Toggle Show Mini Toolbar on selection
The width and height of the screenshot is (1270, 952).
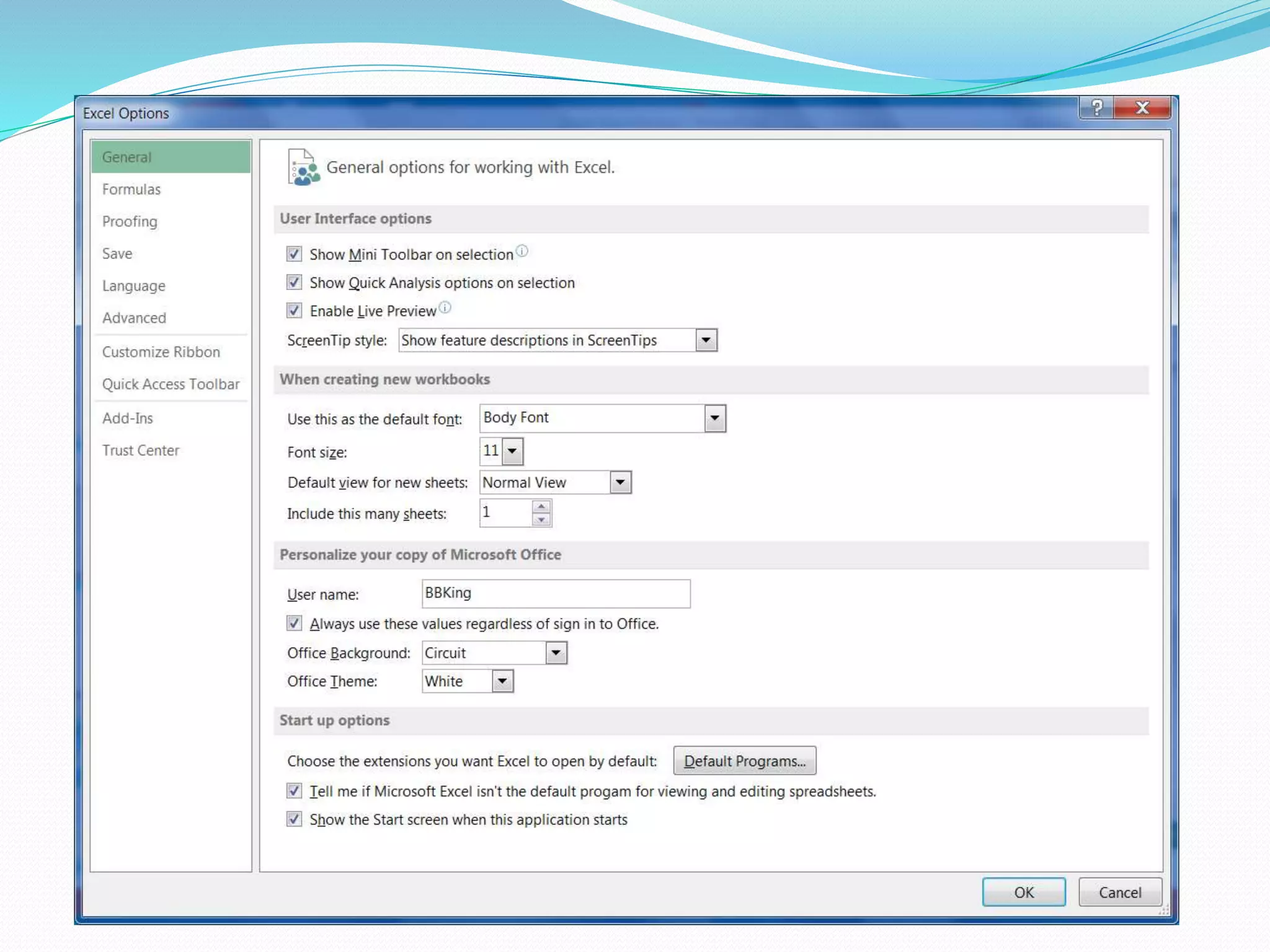tap(294, 254)
